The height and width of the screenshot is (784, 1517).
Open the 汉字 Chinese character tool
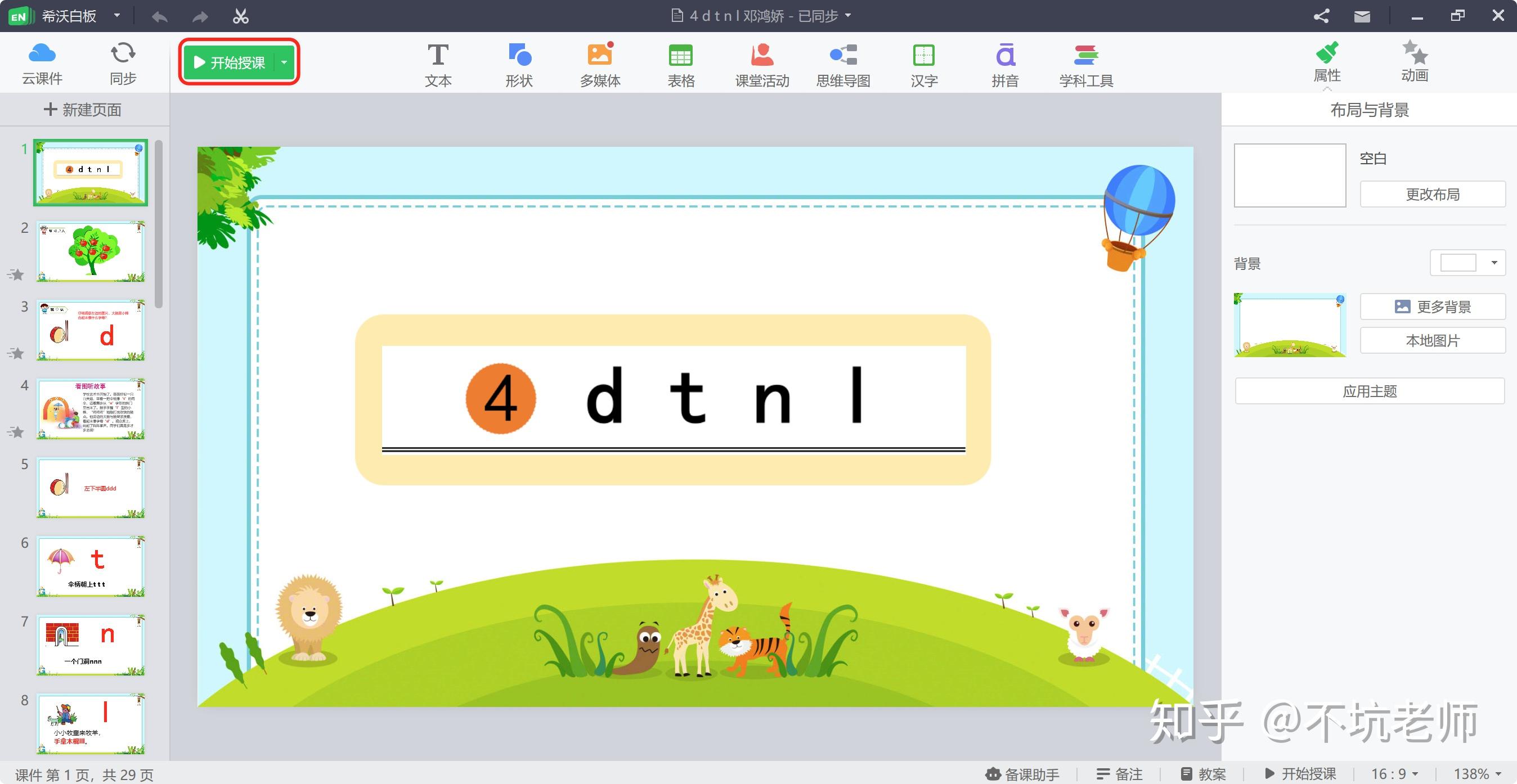(x=924, y=65)
